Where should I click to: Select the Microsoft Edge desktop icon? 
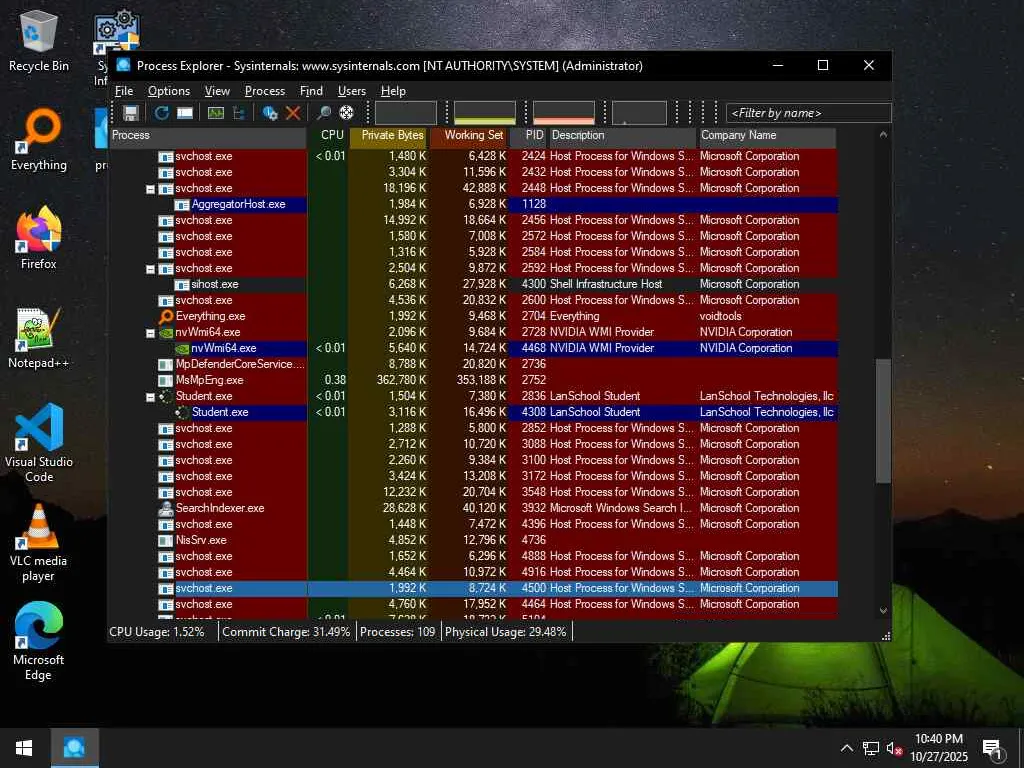tap(39, 642)
